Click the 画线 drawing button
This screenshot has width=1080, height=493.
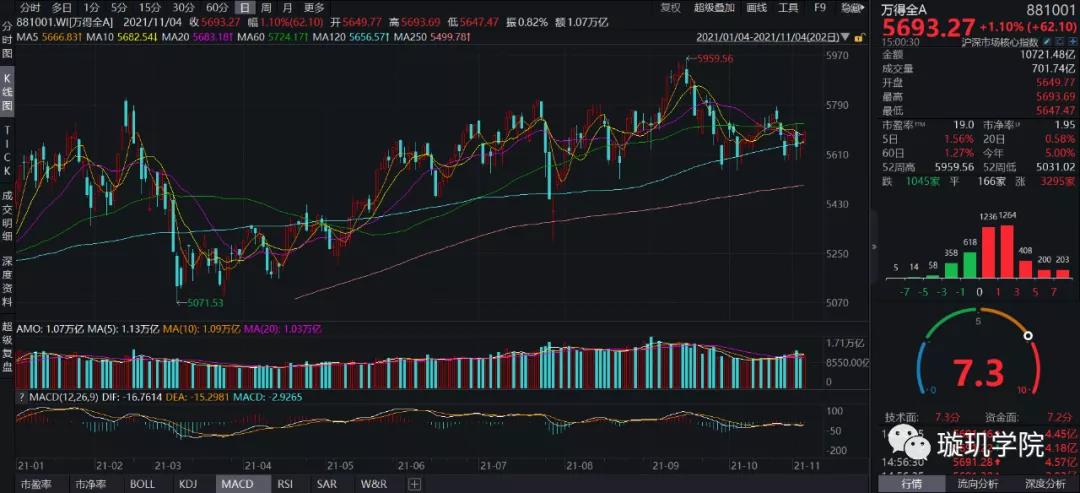click(756, 8)
